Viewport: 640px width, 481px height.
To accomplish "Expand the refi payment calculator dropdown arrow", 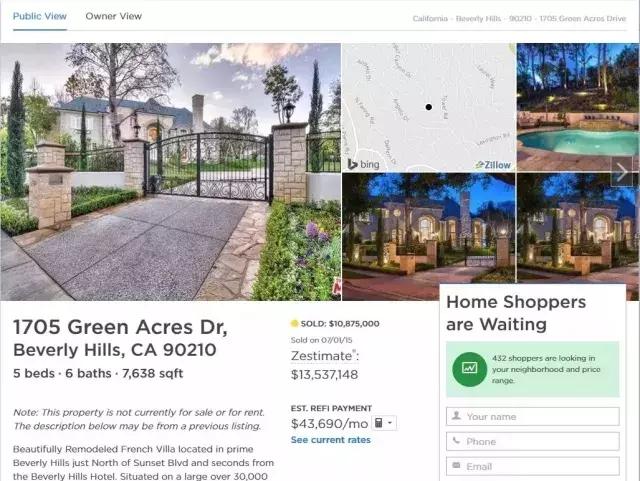I will tap(390, 423).
